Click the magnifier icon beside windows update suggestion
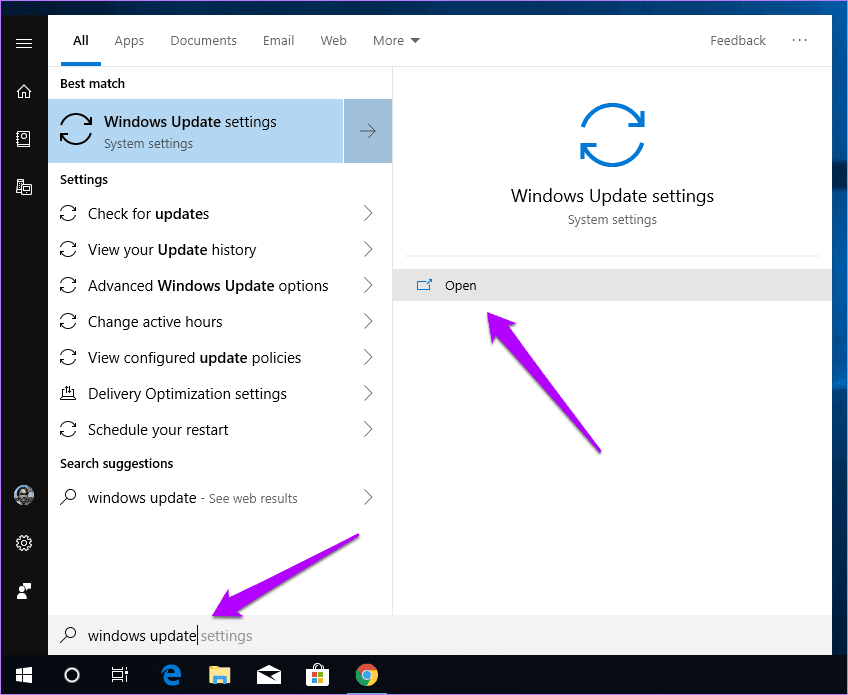Image resolution: width=848 pixels, height=695 pixels. pyautogui.click(x=68, y=497)
